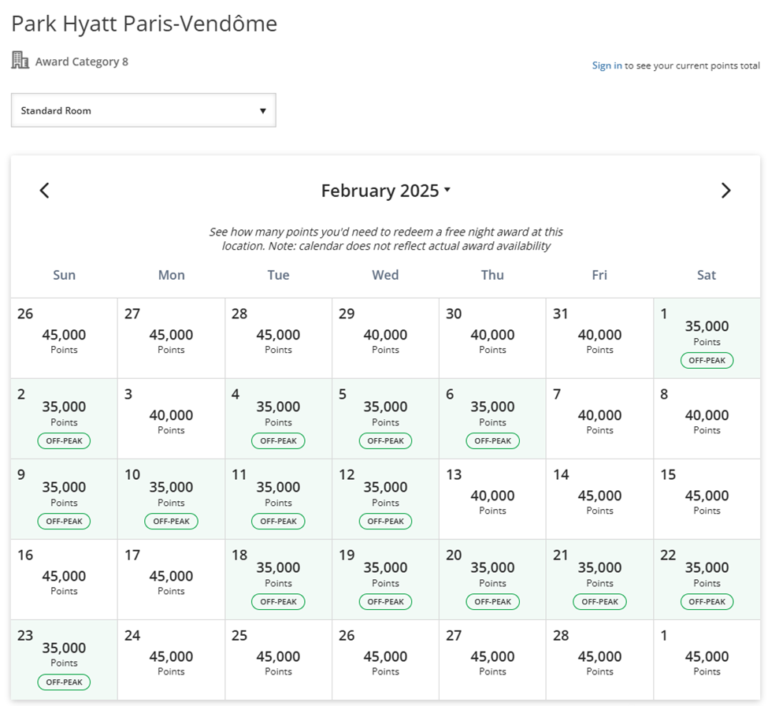Choose February 28 date cell

click(x=600, y=659)
